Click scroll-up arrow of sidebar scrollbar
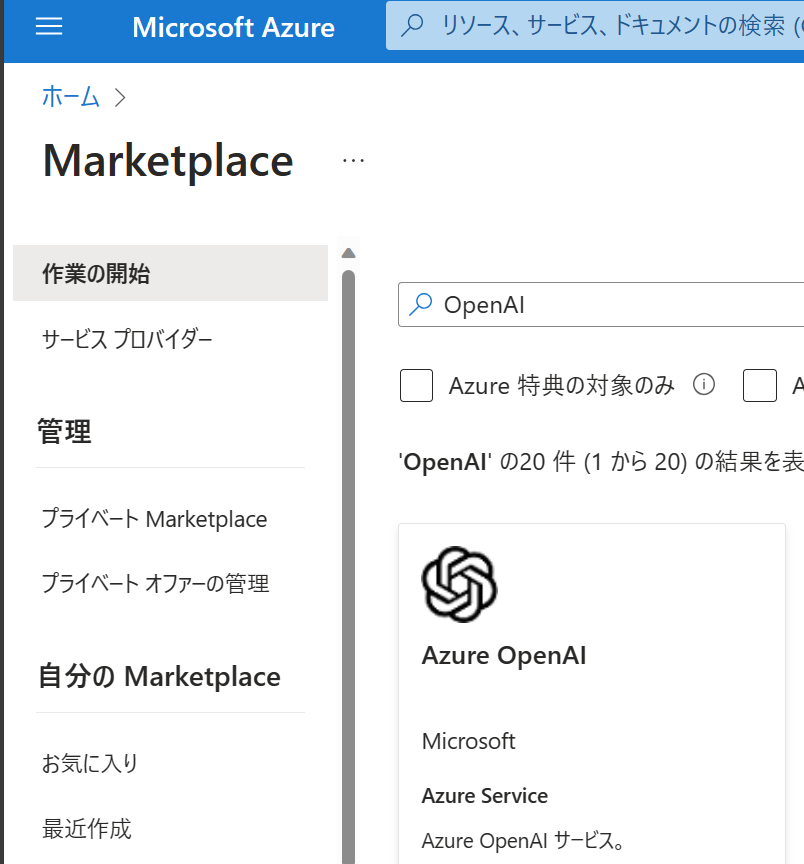 pyautogui.click(x=348, y=253)
